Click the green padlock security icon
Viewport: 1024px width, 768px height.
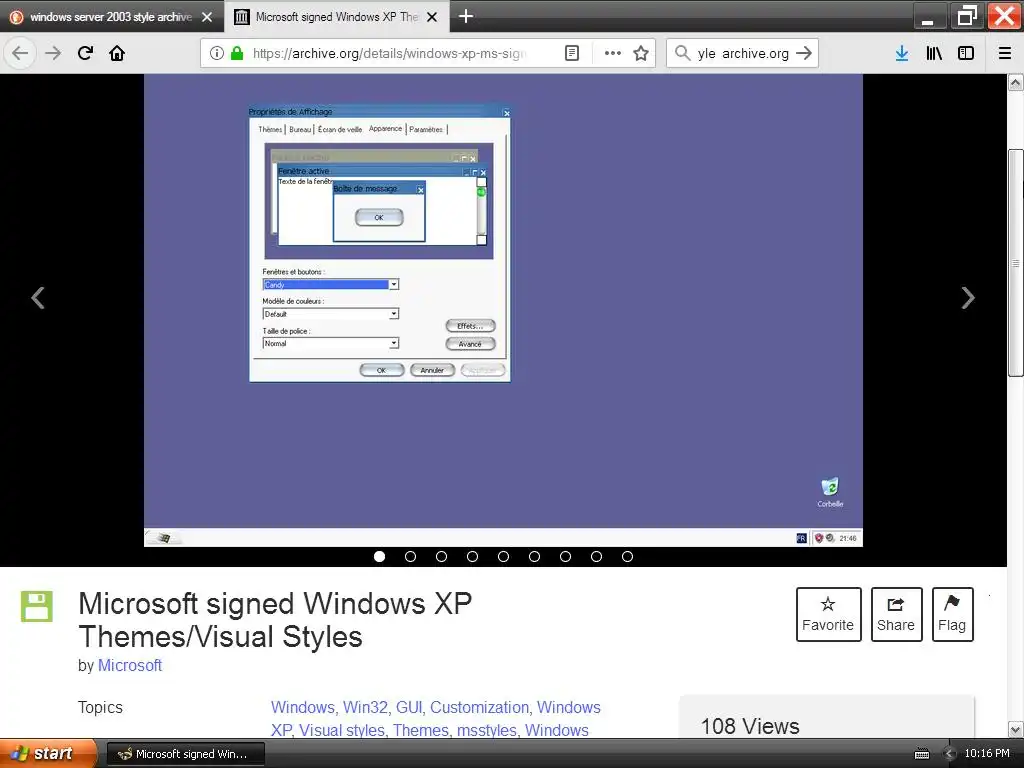(237, 53)
